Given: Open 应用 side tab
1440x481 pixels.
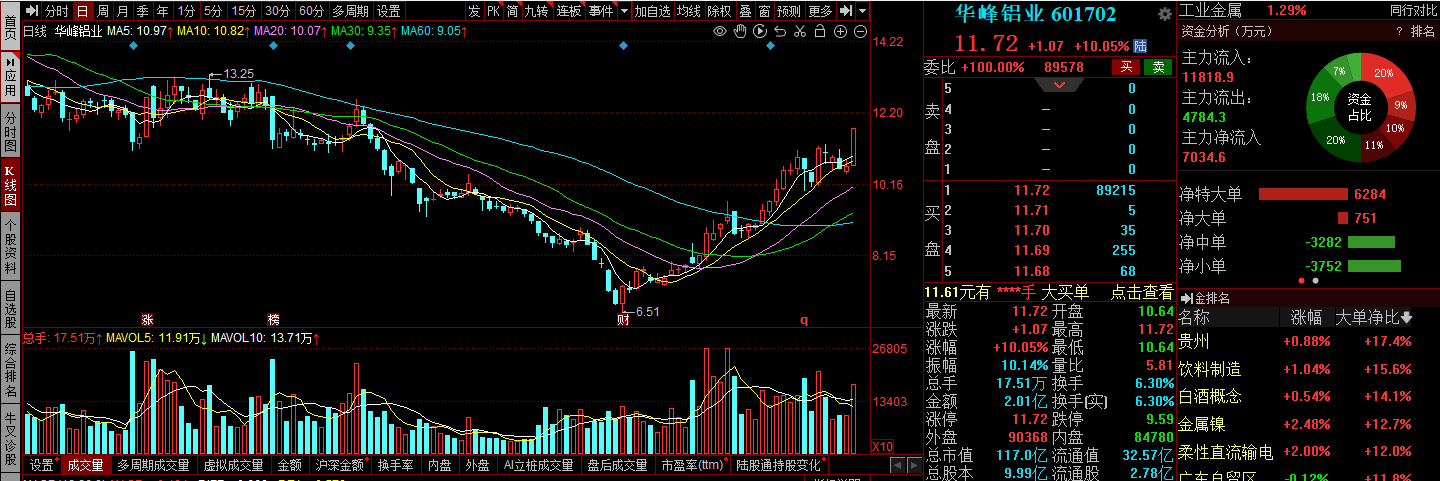Looking at the screenshot, I should (x=9, y=79).
